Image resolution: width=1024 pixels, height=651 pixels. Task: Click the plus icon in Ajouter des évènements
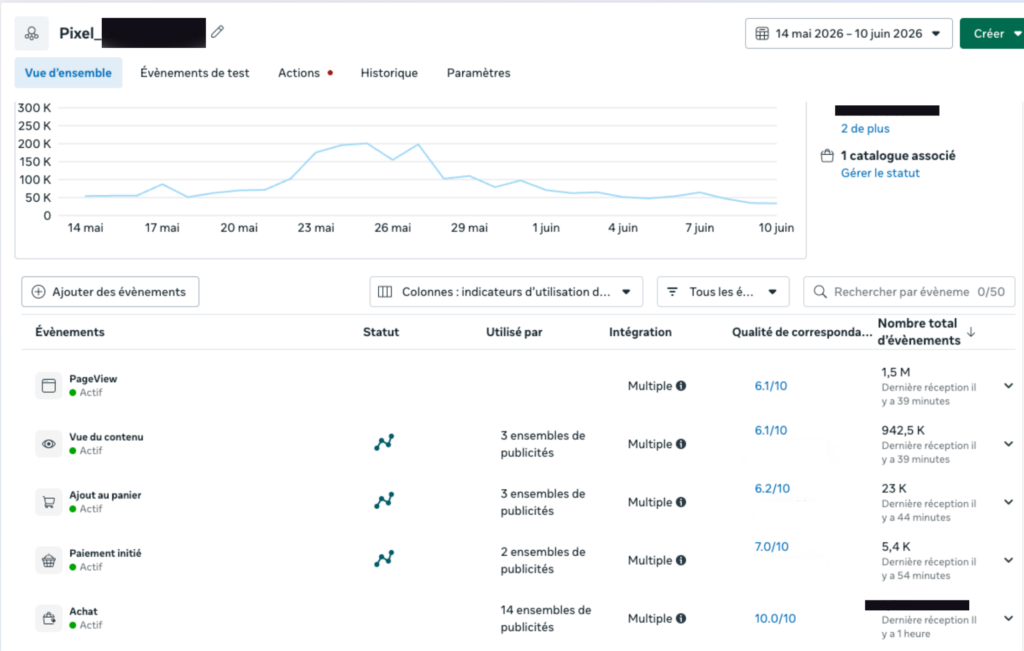pos(39,292)
